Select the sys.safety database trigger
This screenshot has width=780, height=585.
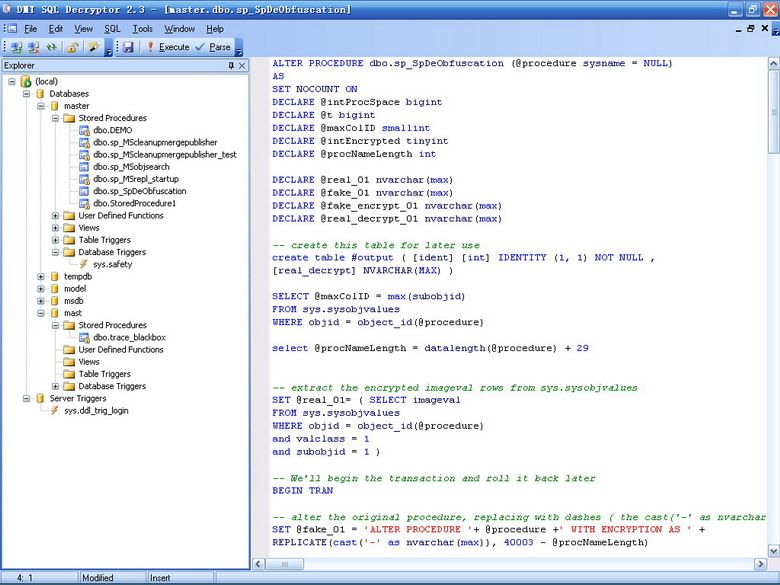pyautogui.click(x=112, y=264)
